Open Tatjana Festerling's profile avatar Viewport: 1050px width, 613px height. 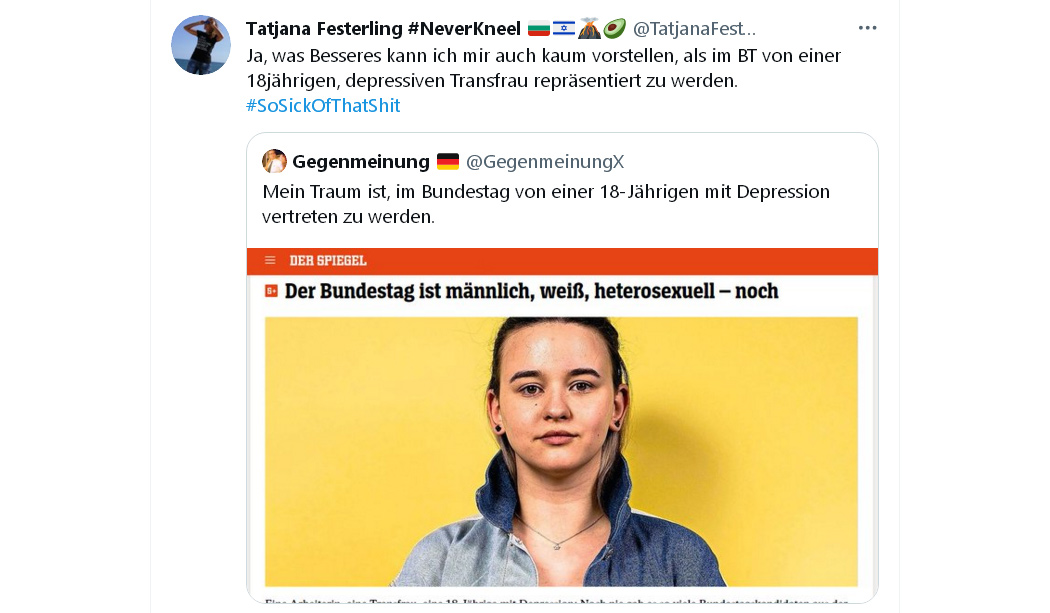201,45
